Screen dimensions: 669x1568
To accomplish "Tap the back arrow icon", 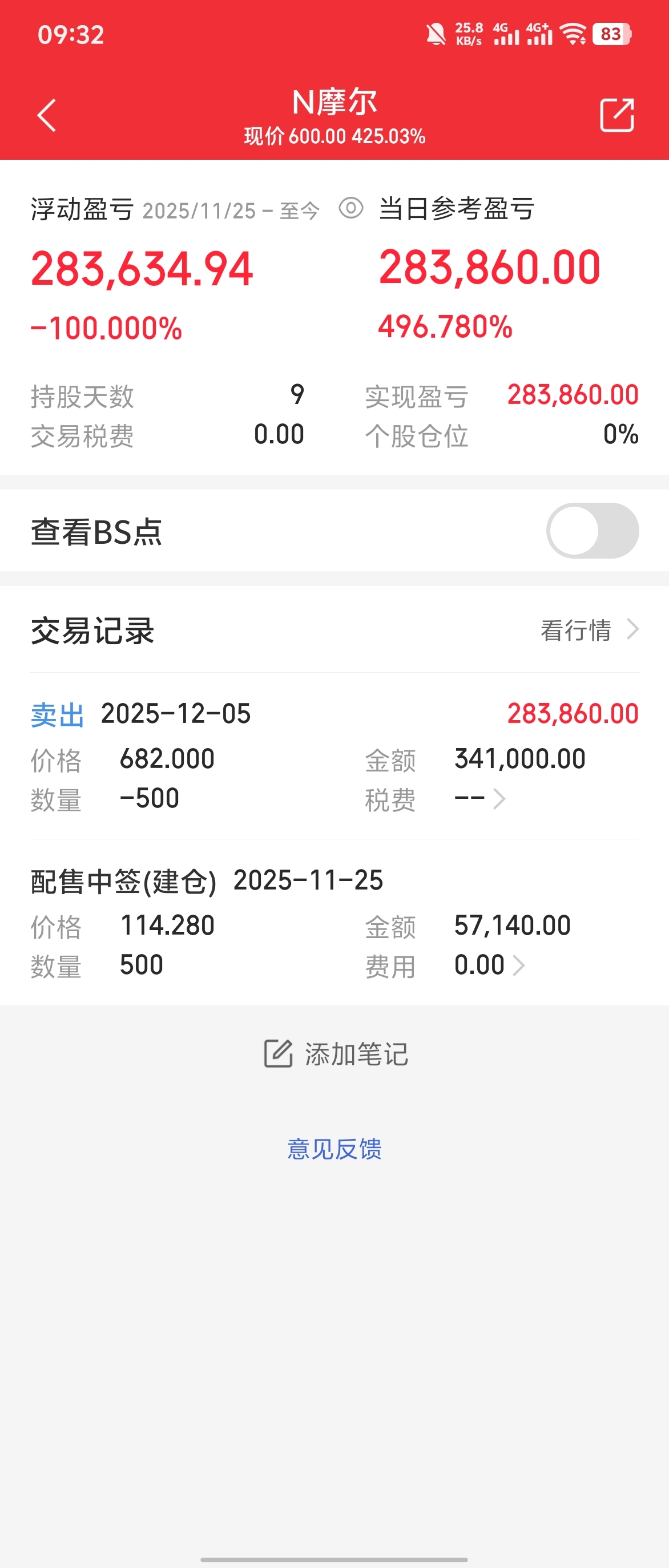I will click(x=47, y=115).
